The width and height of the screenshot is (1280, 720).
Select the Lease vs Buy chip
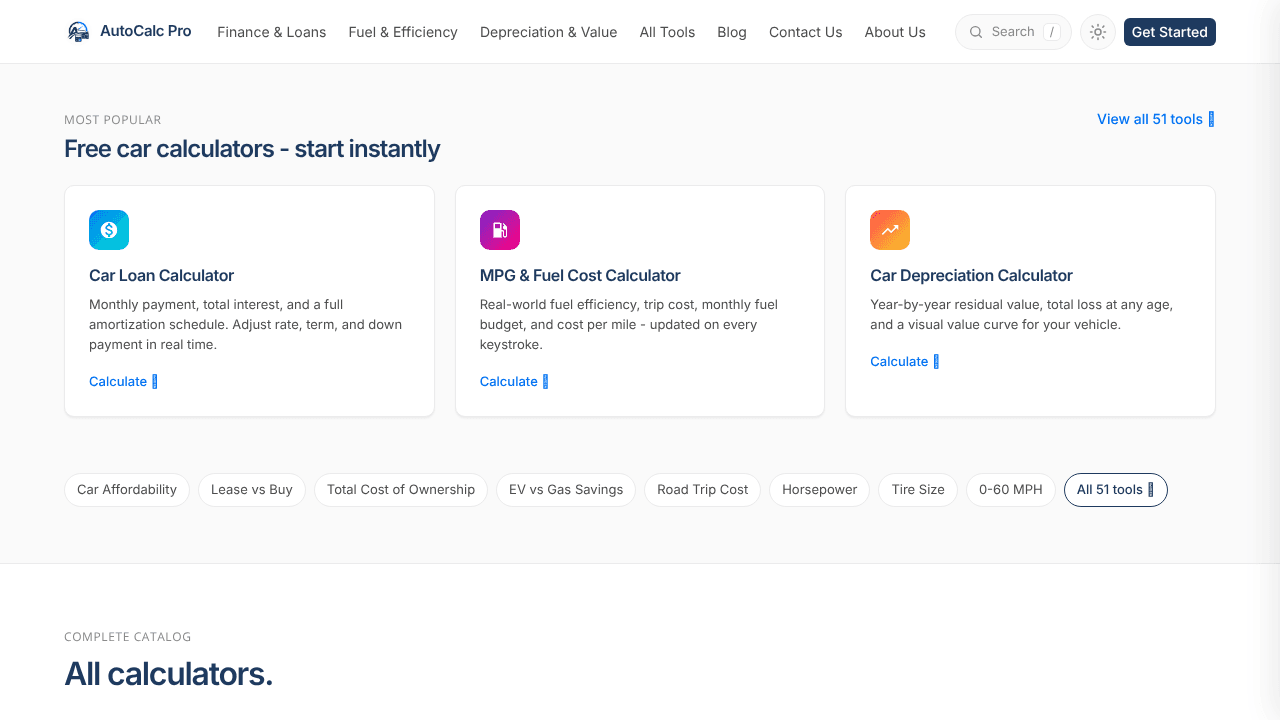252,490
